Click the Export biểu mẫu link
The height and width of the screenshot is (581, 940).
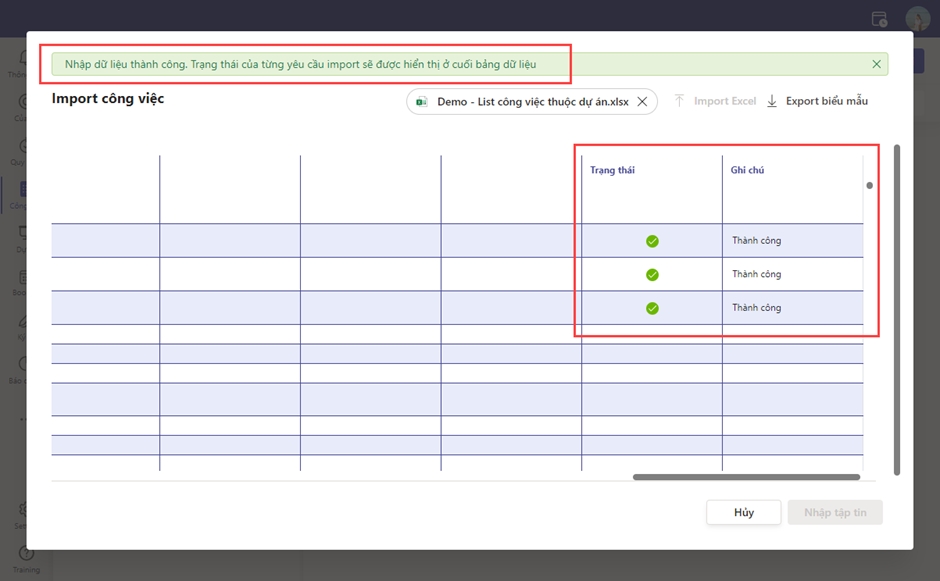pyautogui.click(x=826, y=101)
